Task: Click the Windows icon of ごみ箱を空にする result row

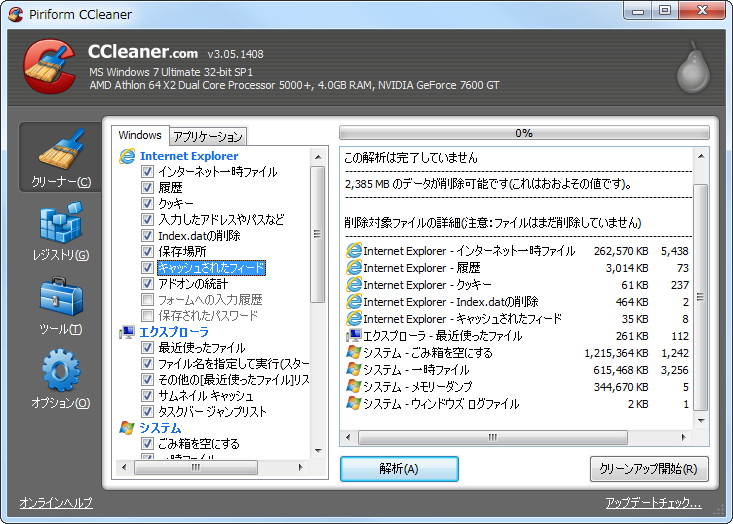Action: [x=354, y=352]
